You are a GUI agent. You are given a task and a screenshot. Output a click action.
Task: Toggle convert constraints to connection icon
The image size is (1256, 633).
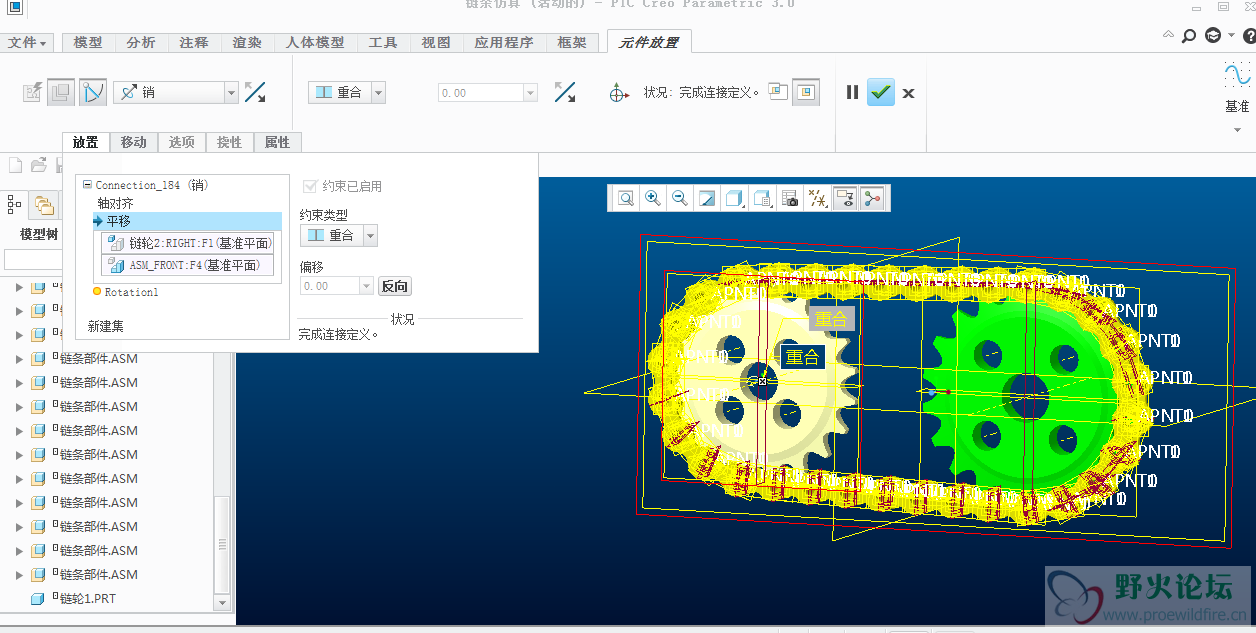93,92
